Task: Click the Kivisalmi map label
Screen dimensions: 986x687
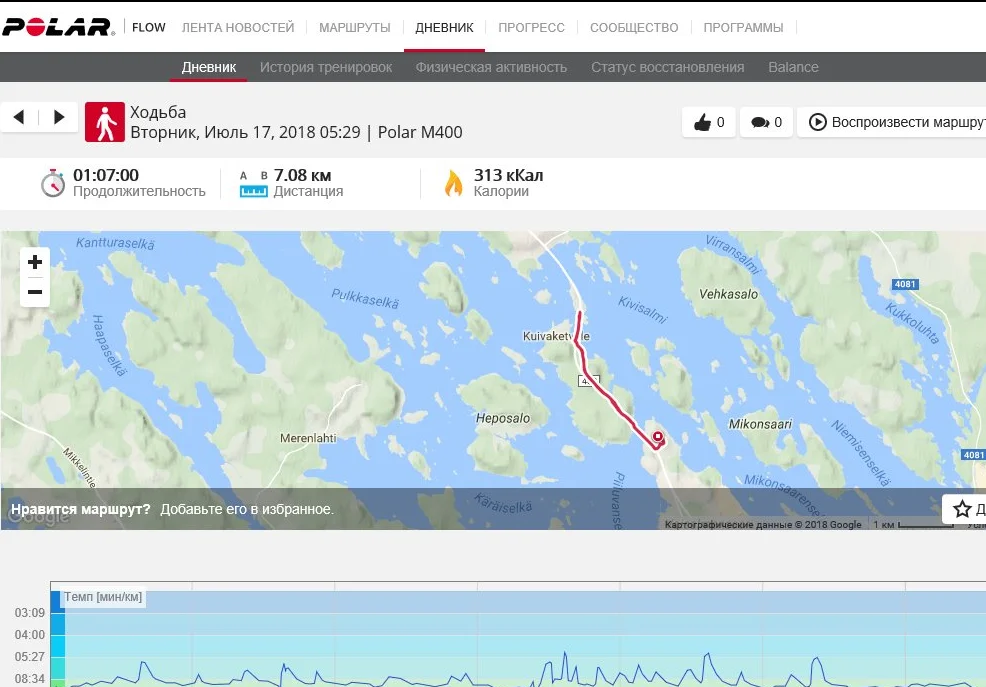Action: [642, 309]
